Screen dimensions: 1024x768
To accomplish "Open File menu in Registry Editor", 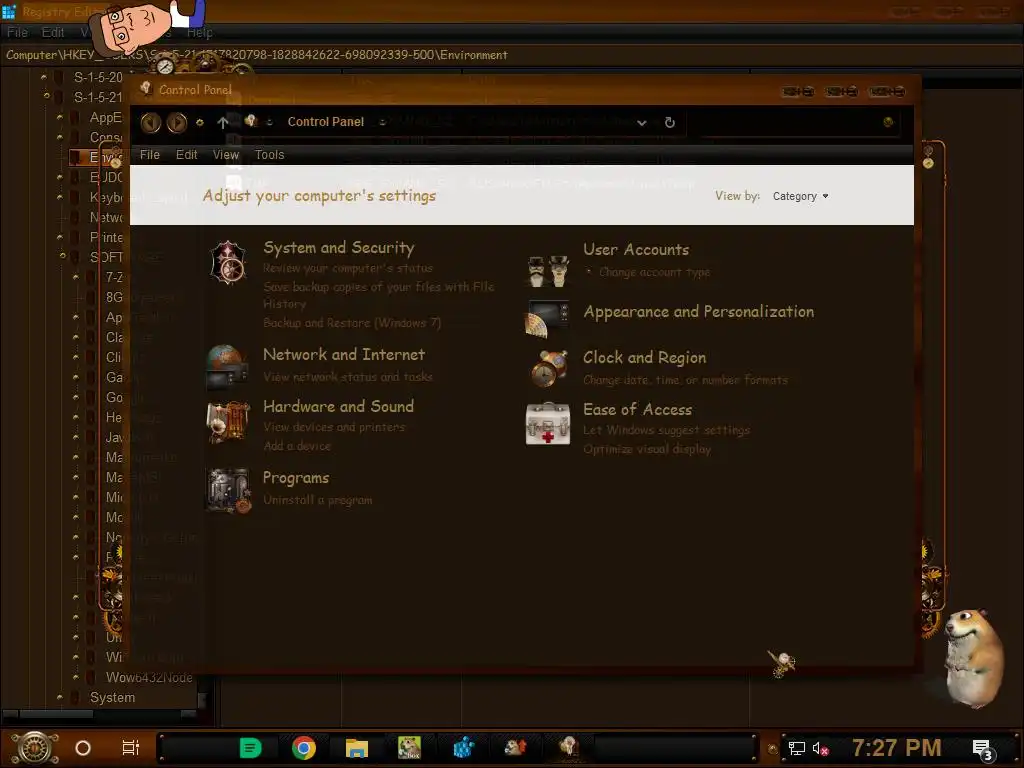I will coord(18,32).
